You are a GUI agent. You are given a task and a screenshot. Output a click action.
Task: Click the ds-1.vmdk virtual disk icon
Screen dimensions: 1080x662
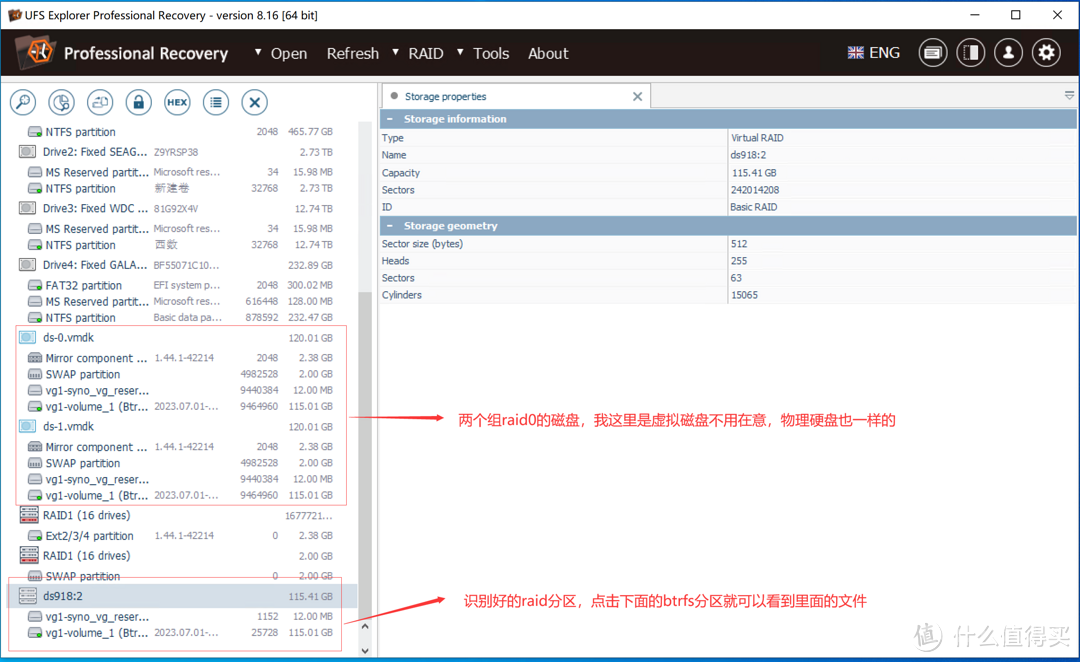[28, 426]
